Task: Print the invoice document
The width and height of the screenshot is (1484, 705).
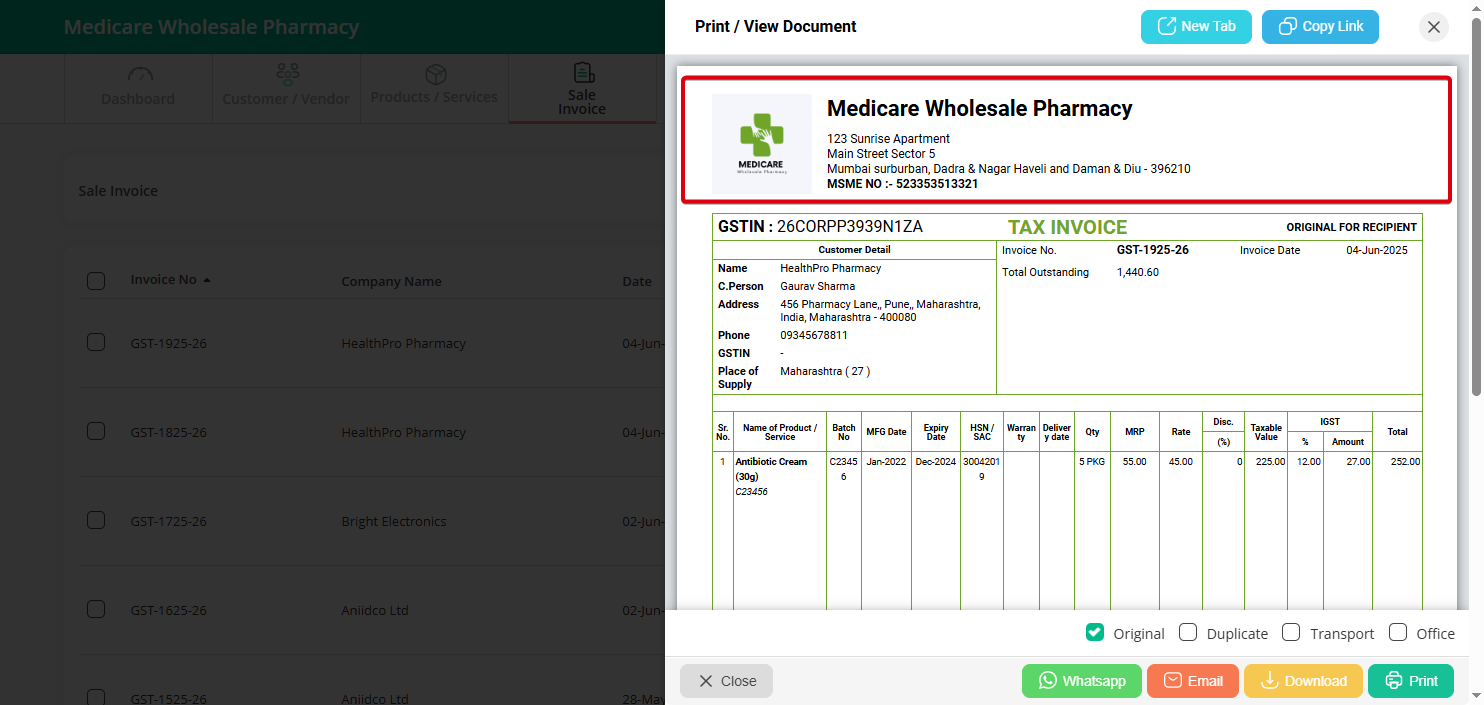Action: tap(1411, 681)
